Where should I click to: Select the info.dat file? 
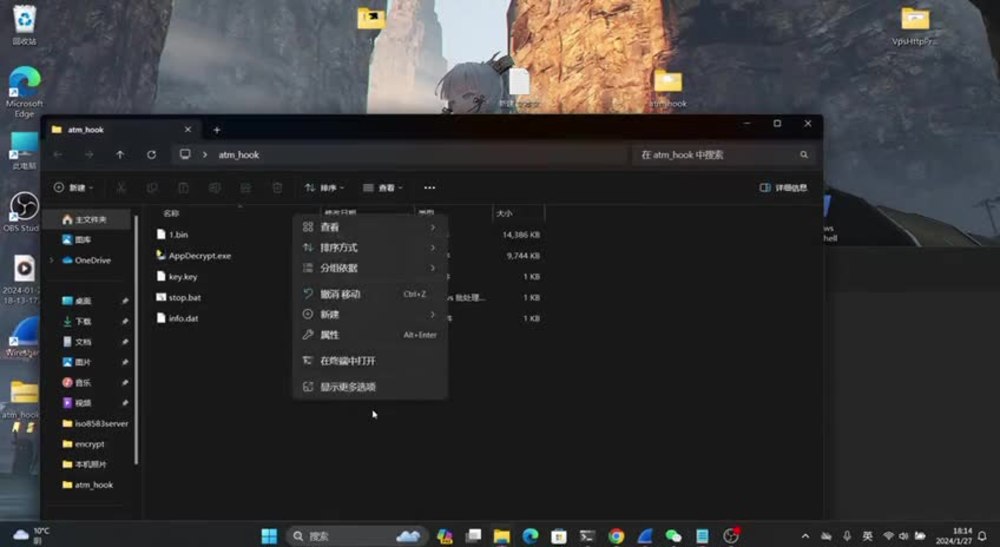[177, 318]
